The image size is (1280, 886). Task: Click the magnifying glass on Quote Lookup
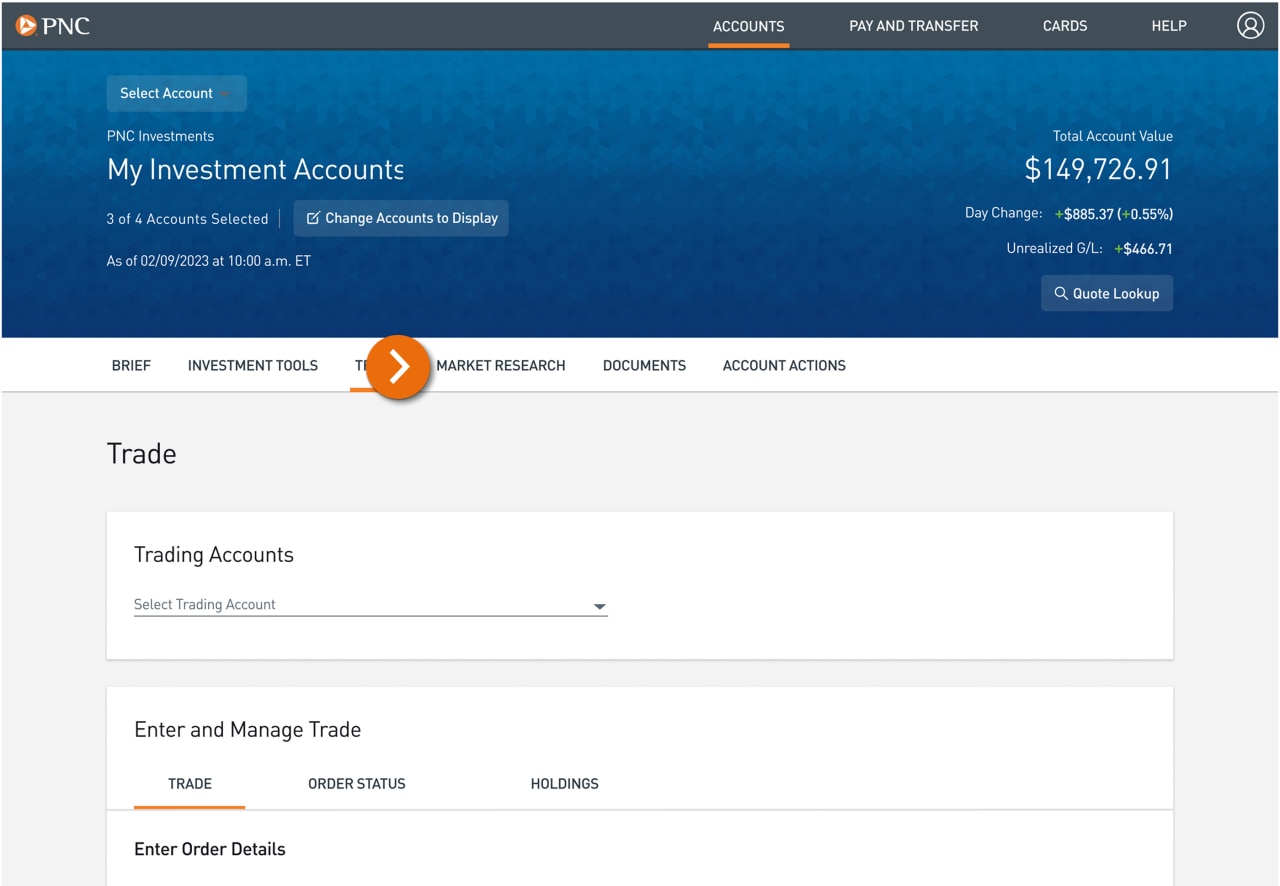pyautogui.click(x=1062, y=293)
